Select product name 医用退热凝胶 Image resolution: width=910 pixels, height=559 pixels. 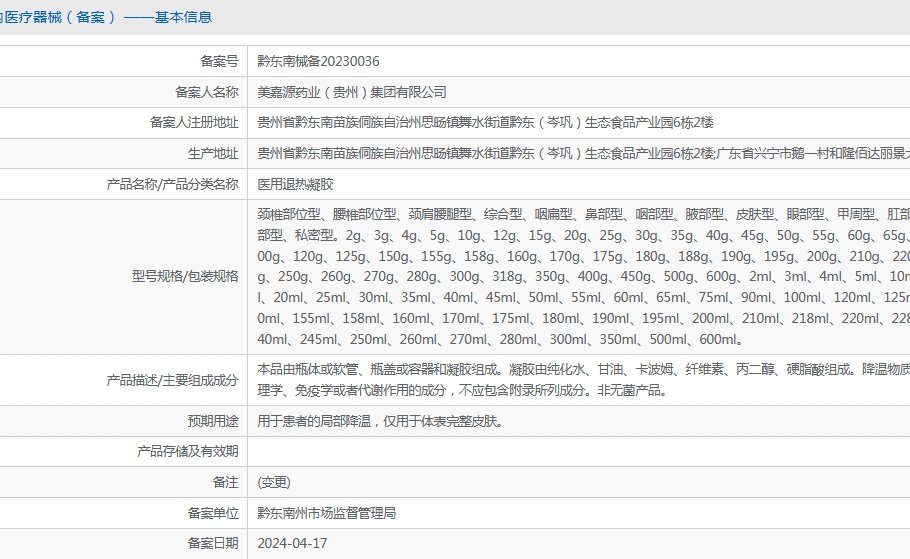295,184
